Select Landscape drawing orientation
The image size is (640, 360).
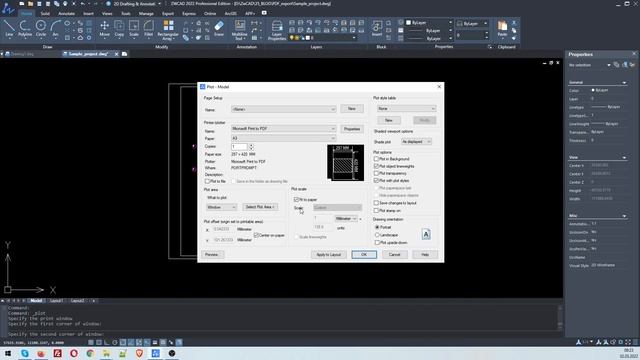coord(377,235)
